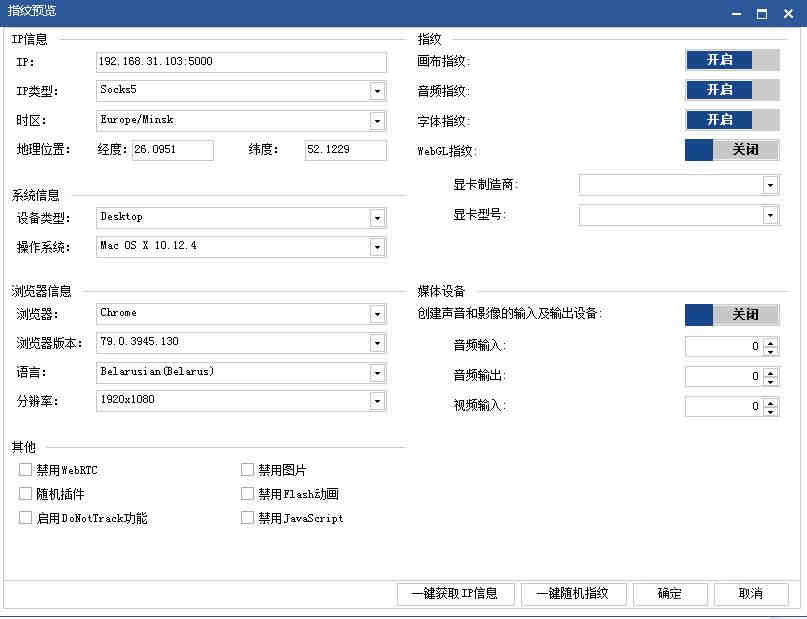The image size is (807, 619).
Task: Check the 禁用Flash动画 checkbox
Action: [247, 493]
